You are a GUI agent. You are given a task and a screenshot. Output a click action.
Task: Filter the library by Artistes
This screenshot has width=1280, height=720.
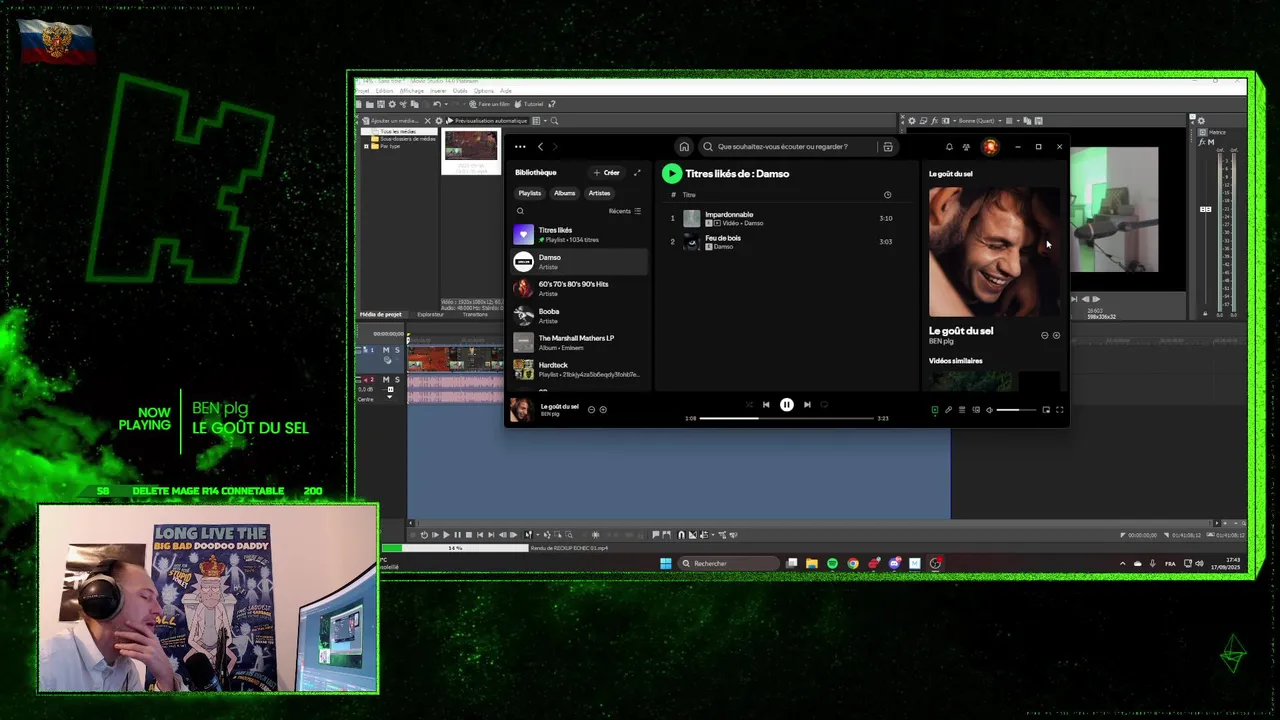tap(599, 193)
